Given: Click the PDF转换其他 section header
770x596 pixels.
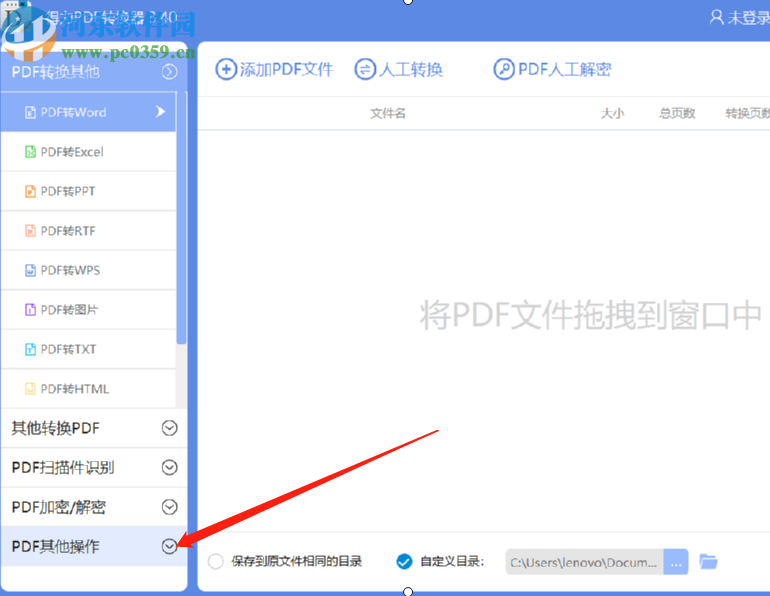Looking at the screenshot, I should (94, 72).
